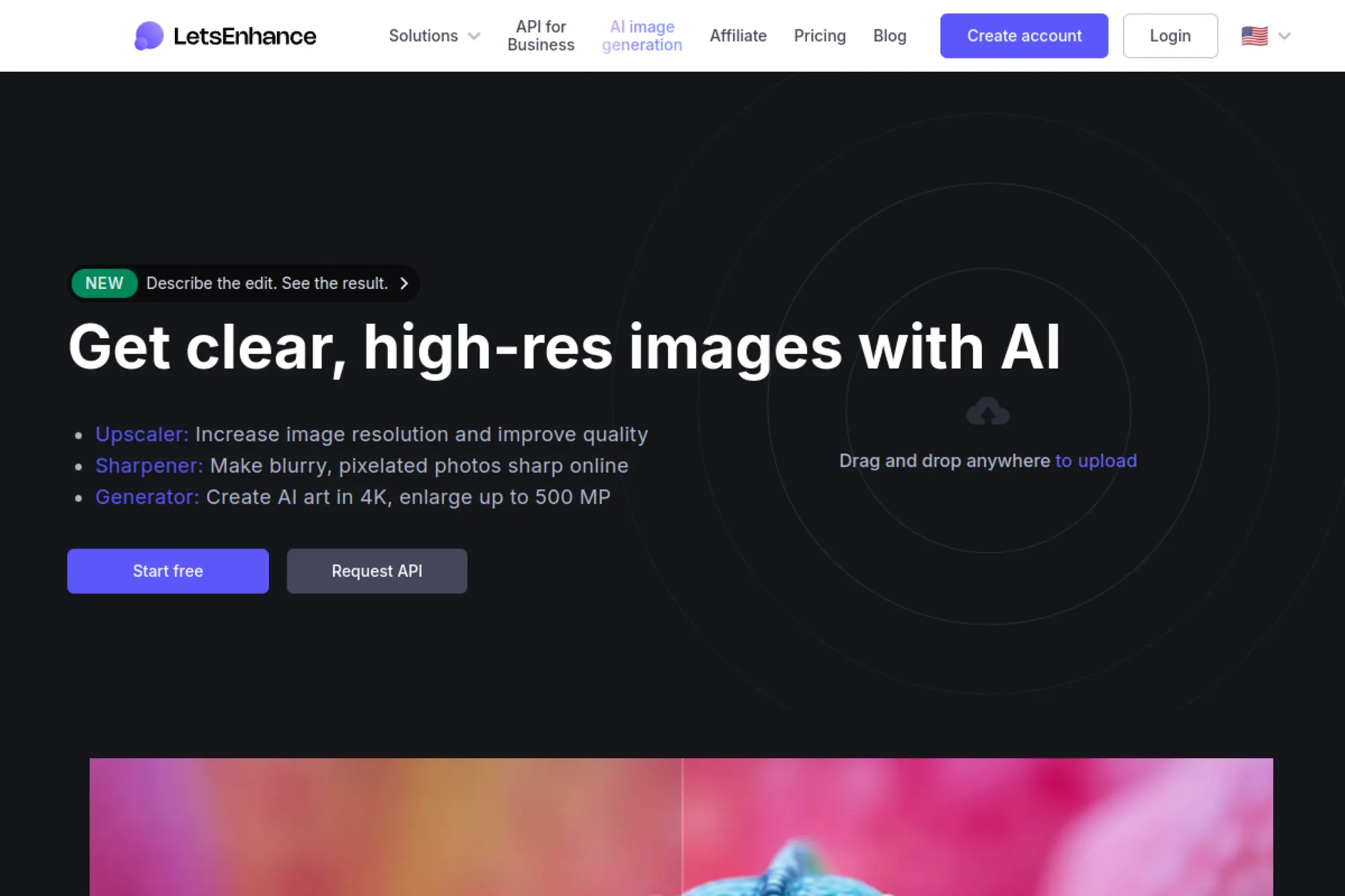The image size is (1345, 896).
Task: Open the Blog link
Action: 890,36
